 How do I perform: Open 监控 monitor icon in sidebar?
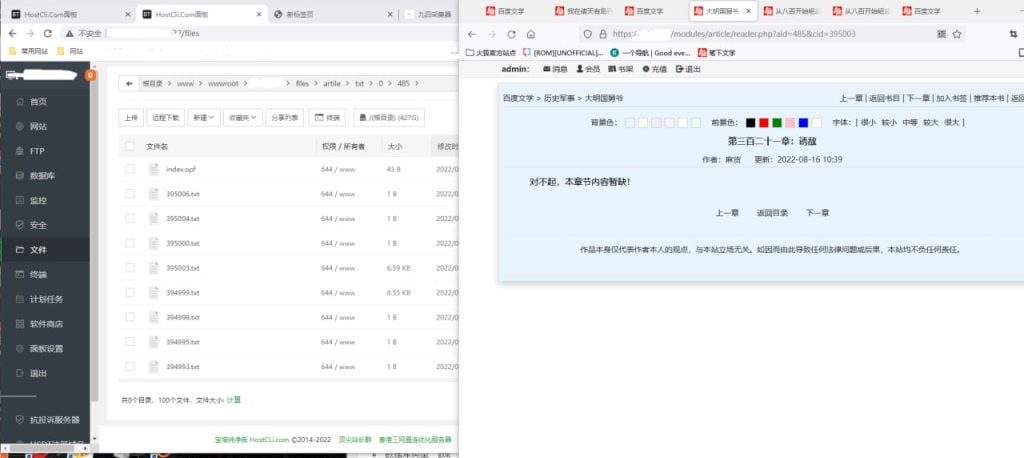coord(20,201)
